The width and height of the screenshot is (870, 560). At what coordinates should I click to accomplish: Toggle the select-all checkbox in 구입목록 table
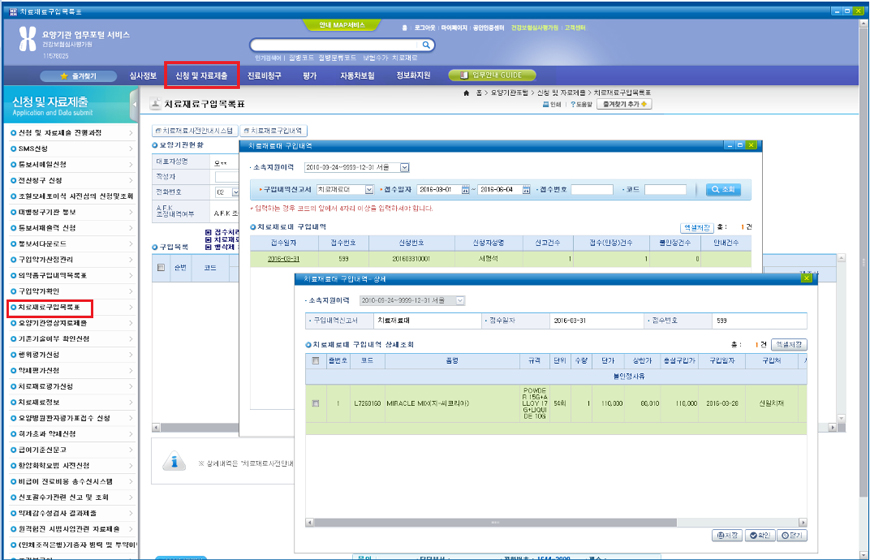(x=161, y=268)
